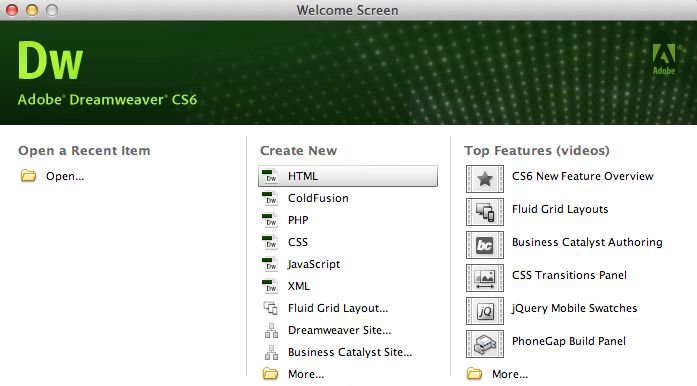
Task: Click the jQ jQuery Mobile Swatches icon
Action: (x=485, y=311)
